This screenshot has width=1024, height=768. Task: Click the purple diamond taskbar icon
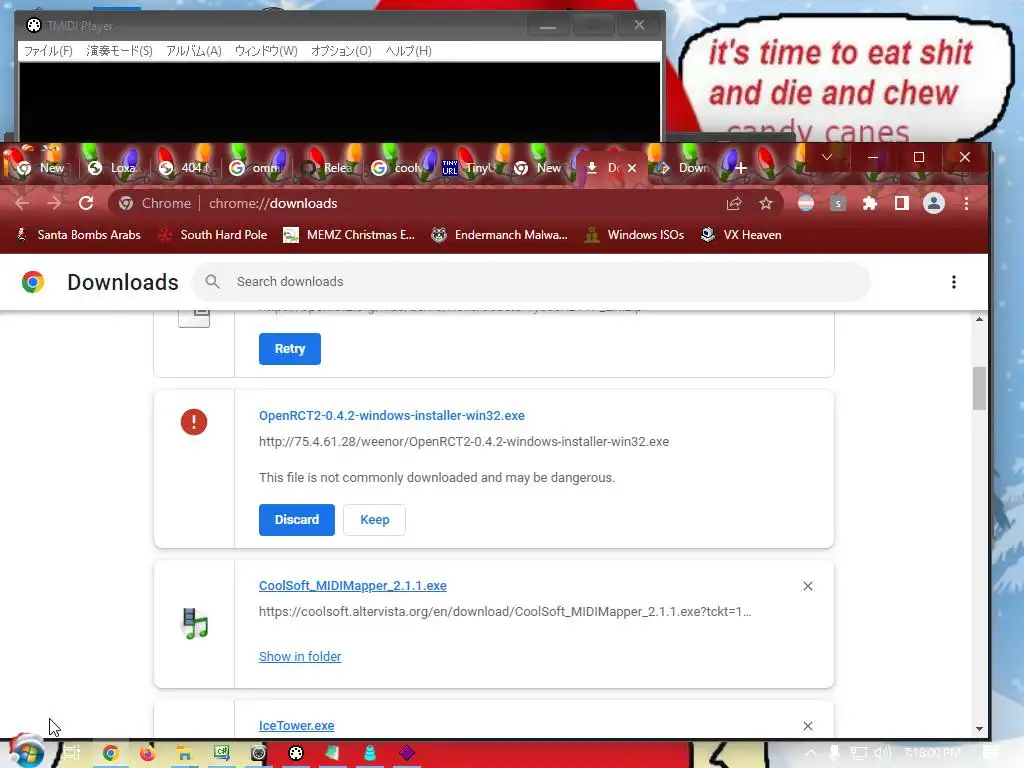pos(407,754)
